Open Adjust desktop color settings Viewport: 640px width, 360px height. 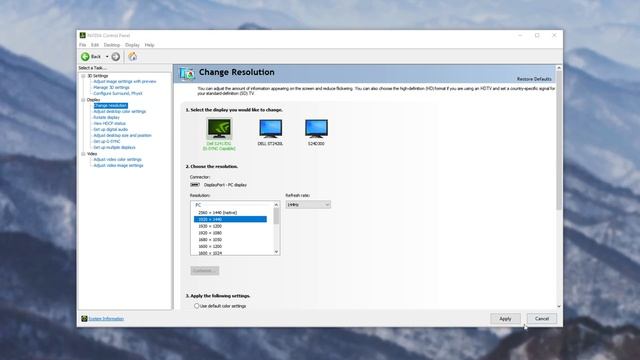click(119, 111)
